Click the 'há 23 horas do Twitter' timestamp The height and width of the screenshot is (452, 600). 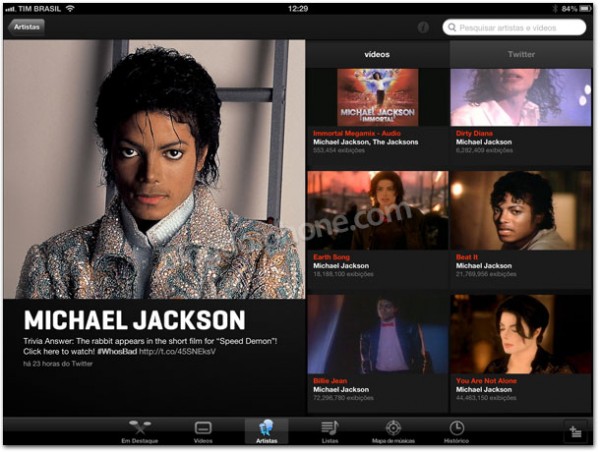58,364
